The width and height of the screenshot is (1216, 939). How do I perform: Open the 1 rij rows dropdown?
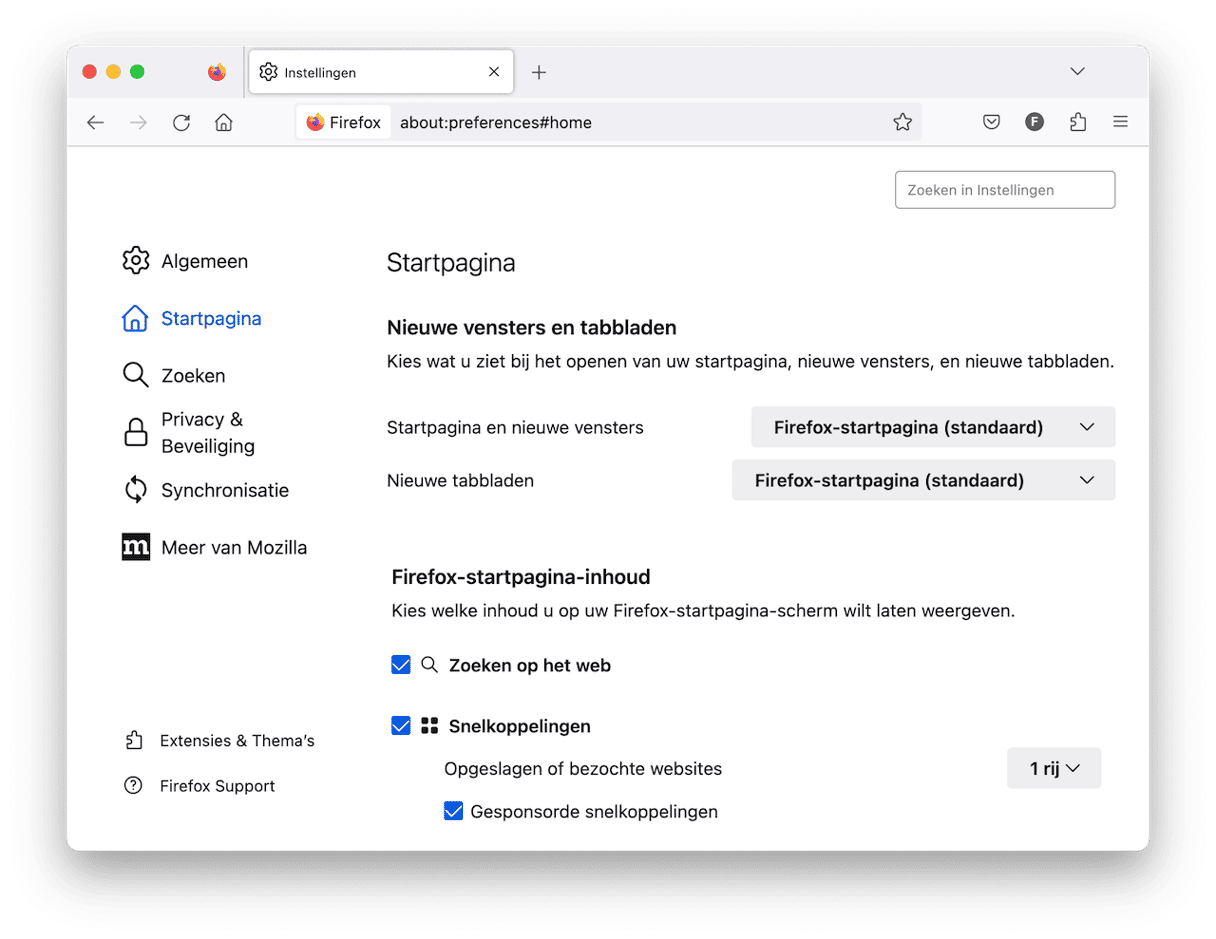1054,768
